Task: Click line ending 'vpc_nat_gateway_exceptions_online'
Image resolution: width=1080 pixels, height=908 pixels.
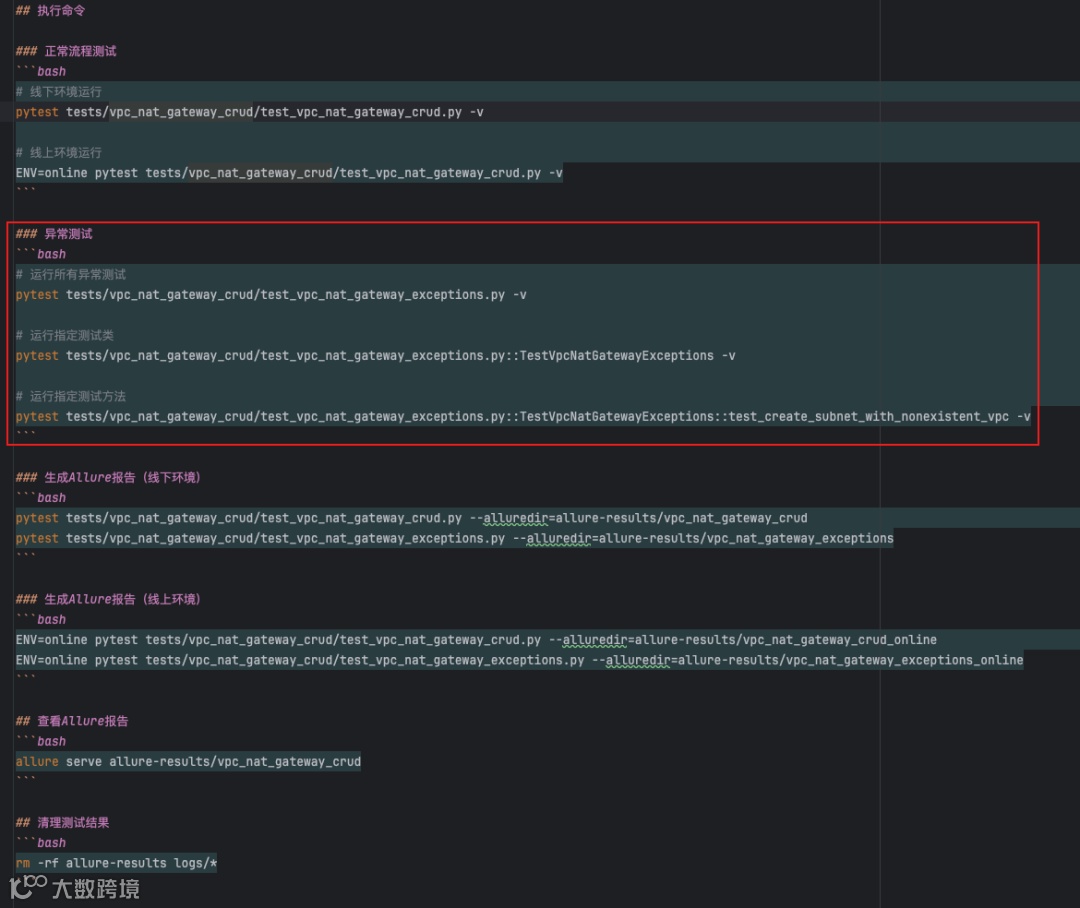Action: tap(519, 660)
